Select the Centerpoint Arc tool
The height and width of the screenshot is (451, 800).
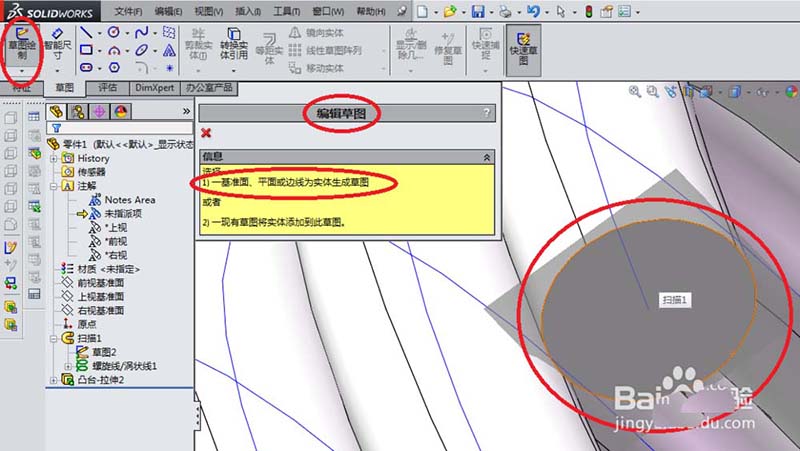(x=114, y=51)
